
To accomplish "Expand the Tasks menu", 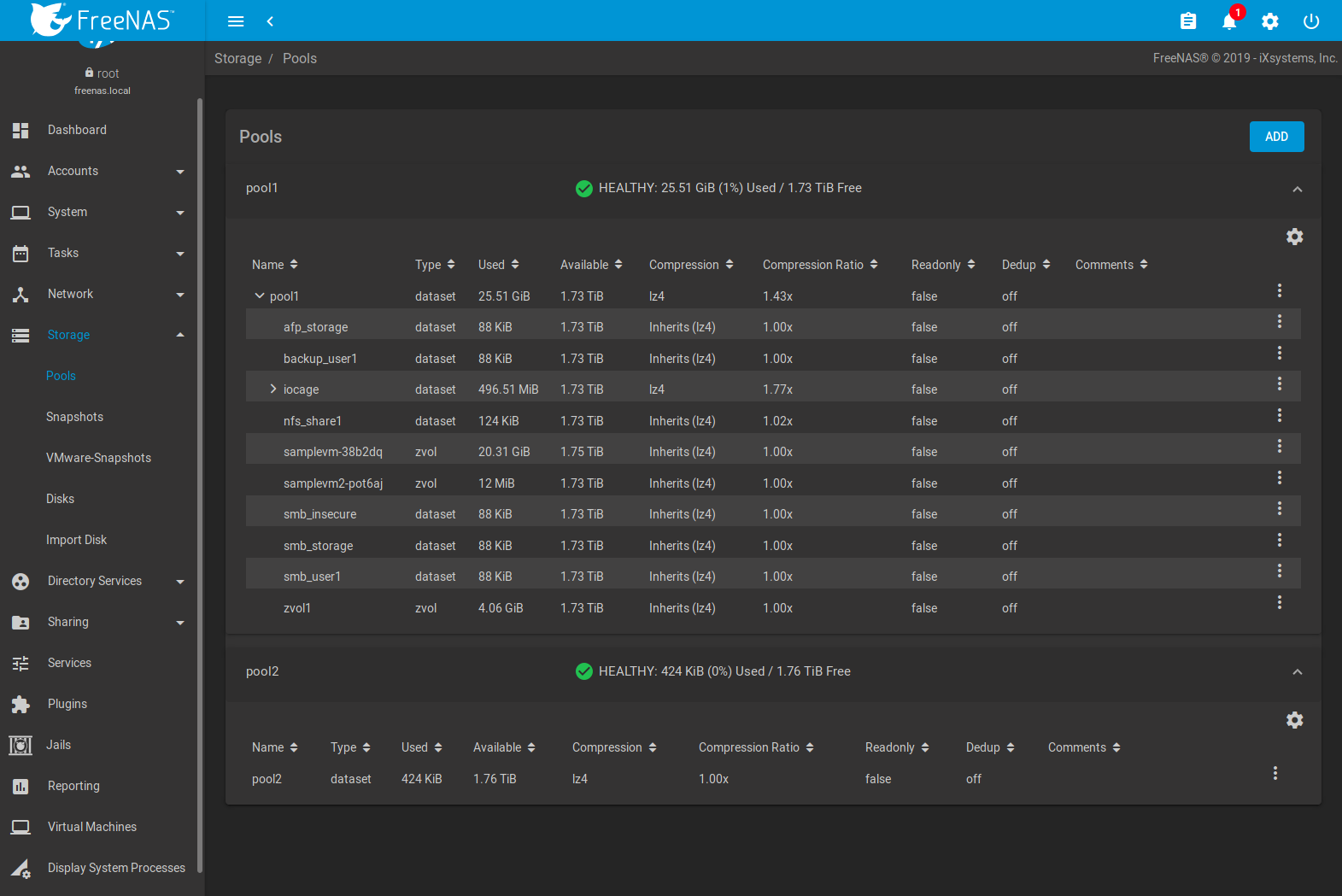I will (x=103, y=253).
